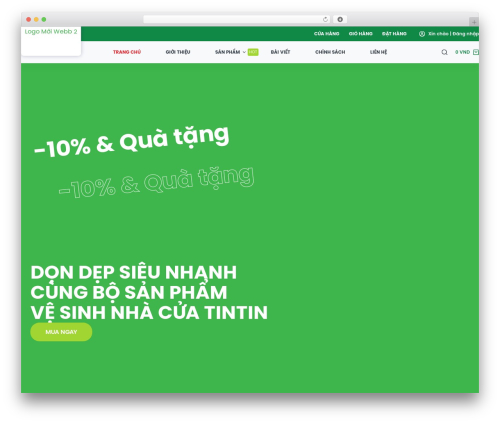Open a new browser tab with plus button
Screen dimensions: 500x423
click(474, 22)
